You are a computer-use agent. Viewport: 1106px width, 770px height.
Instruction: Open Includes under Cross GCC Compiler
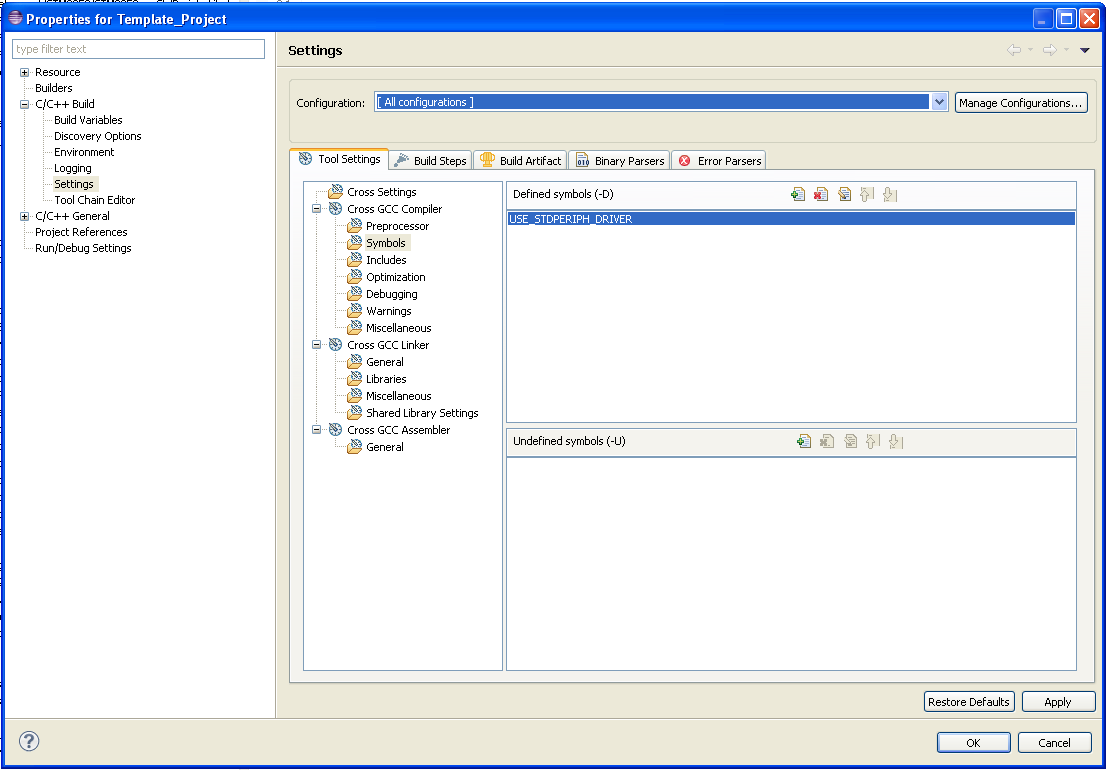(386, 260)
